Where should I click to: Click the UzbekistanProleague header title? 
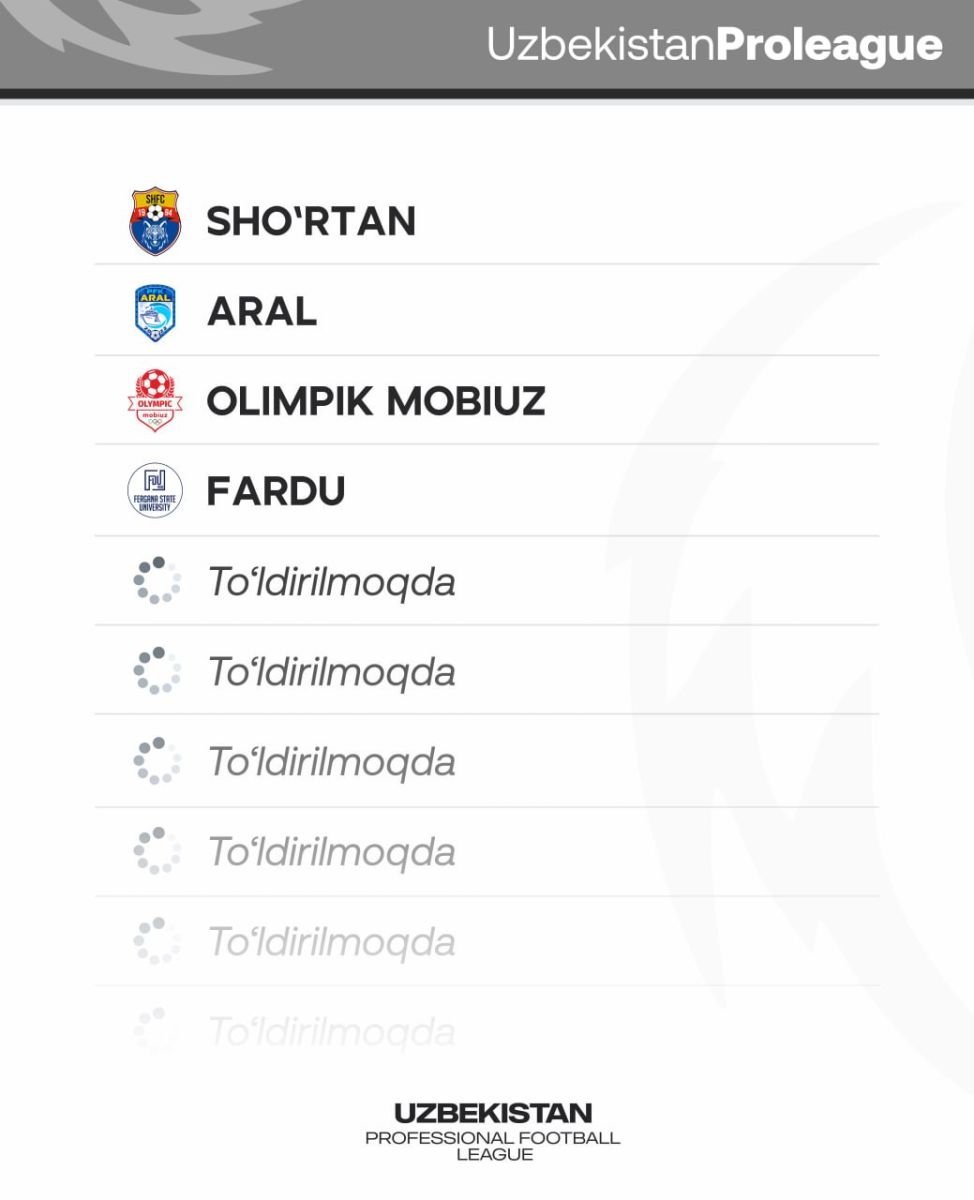tap(714, 45)
